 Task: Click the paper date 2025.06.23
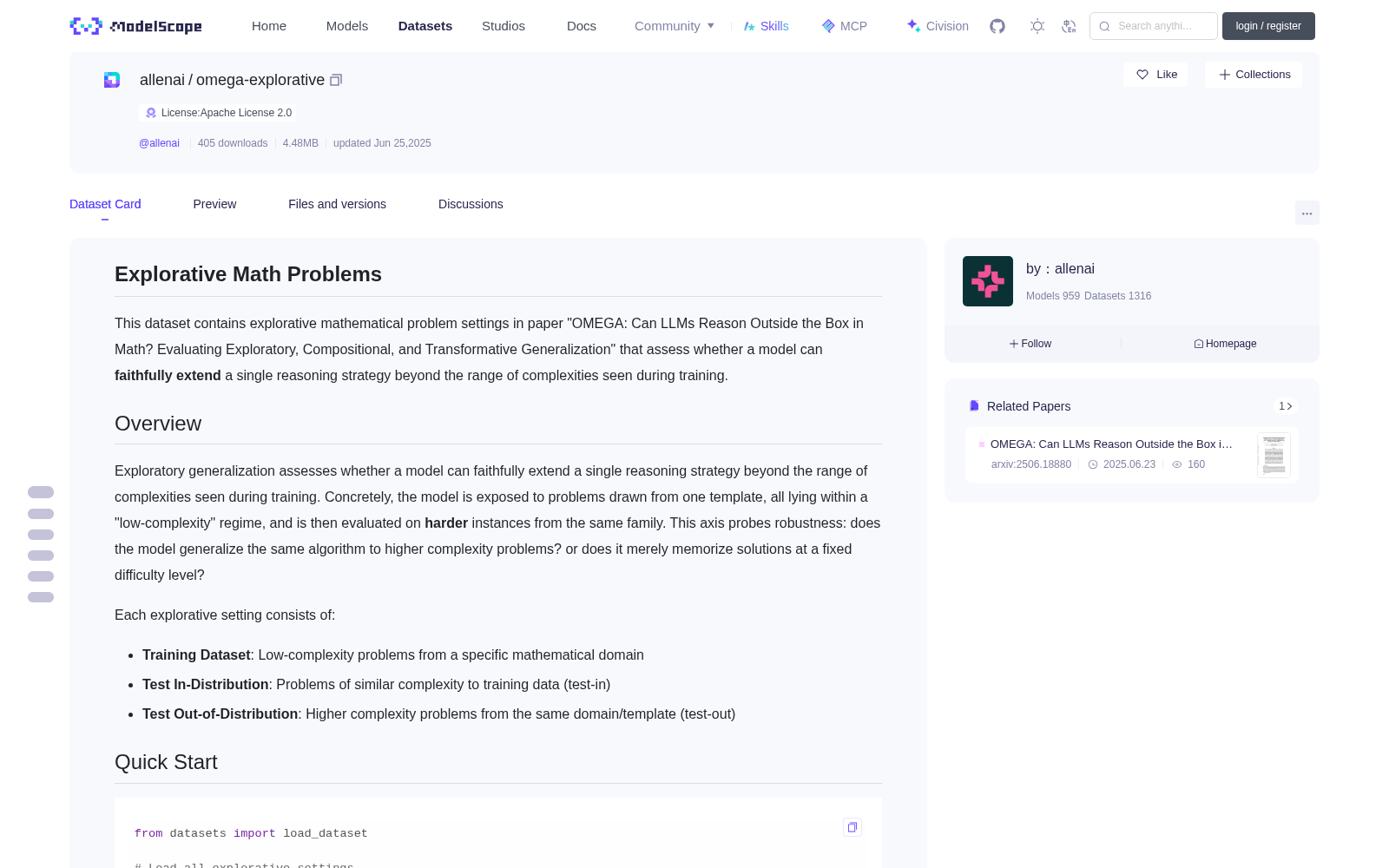(1129, 464)
